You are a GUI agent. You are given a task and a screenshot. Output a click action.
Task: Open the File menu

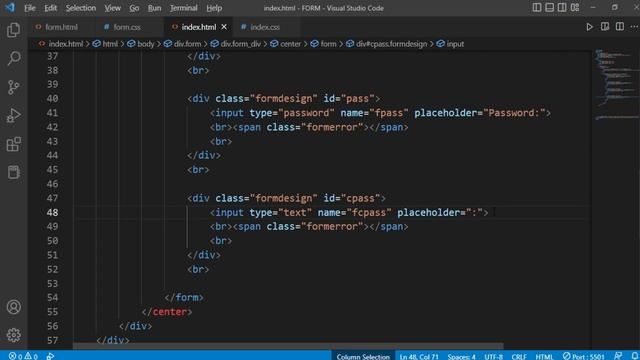click(x=29, y=8)
